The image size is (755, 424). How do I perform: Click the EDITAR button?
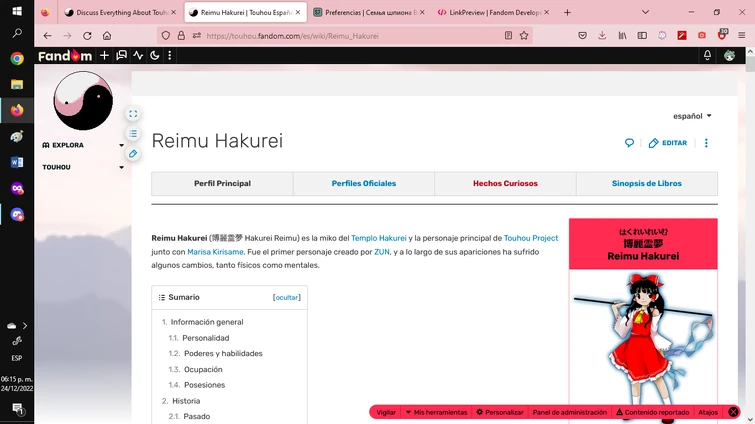tap(668, 143)
